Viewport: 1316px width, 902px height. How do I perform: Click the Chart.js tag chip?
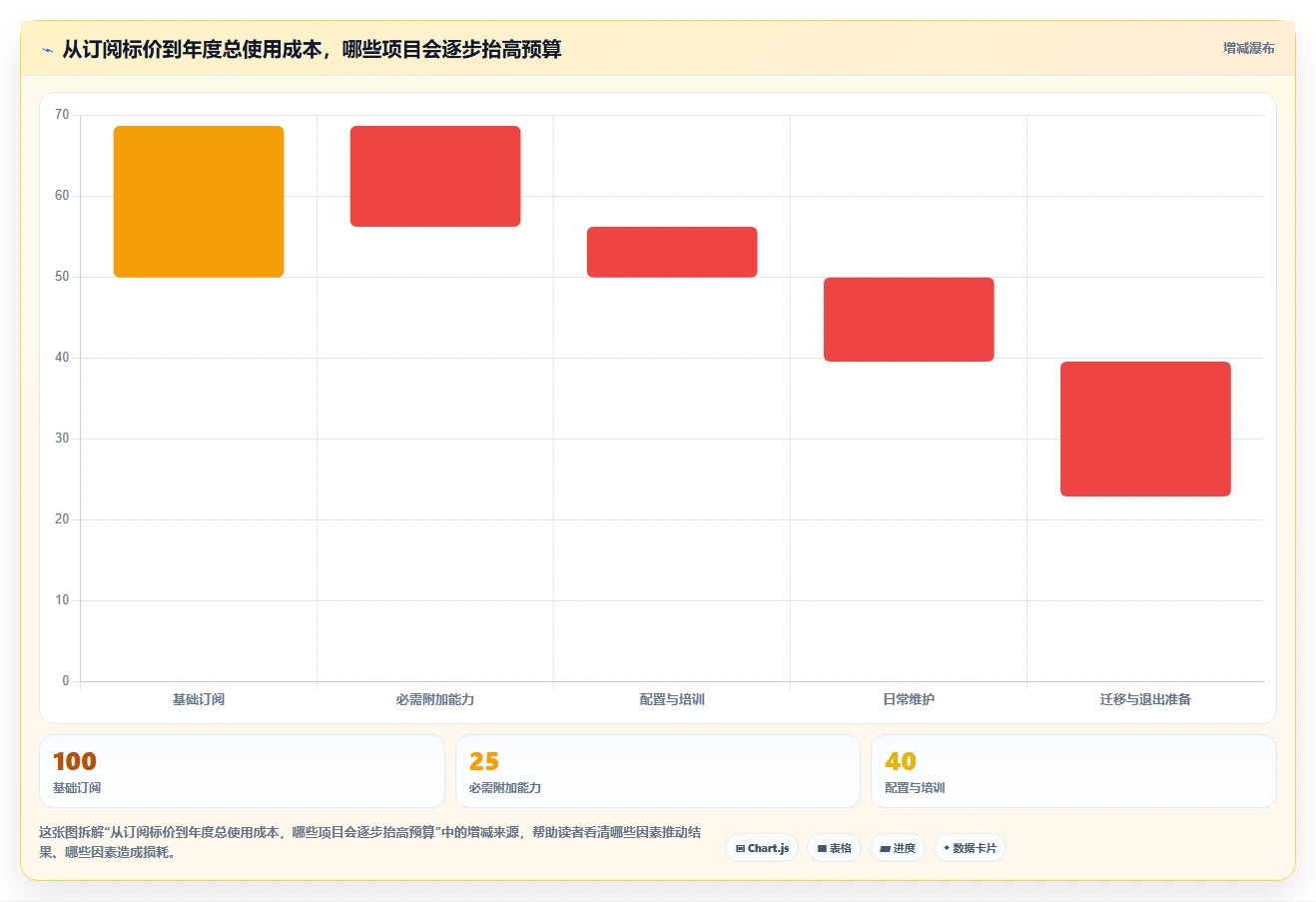click(762, 848)
